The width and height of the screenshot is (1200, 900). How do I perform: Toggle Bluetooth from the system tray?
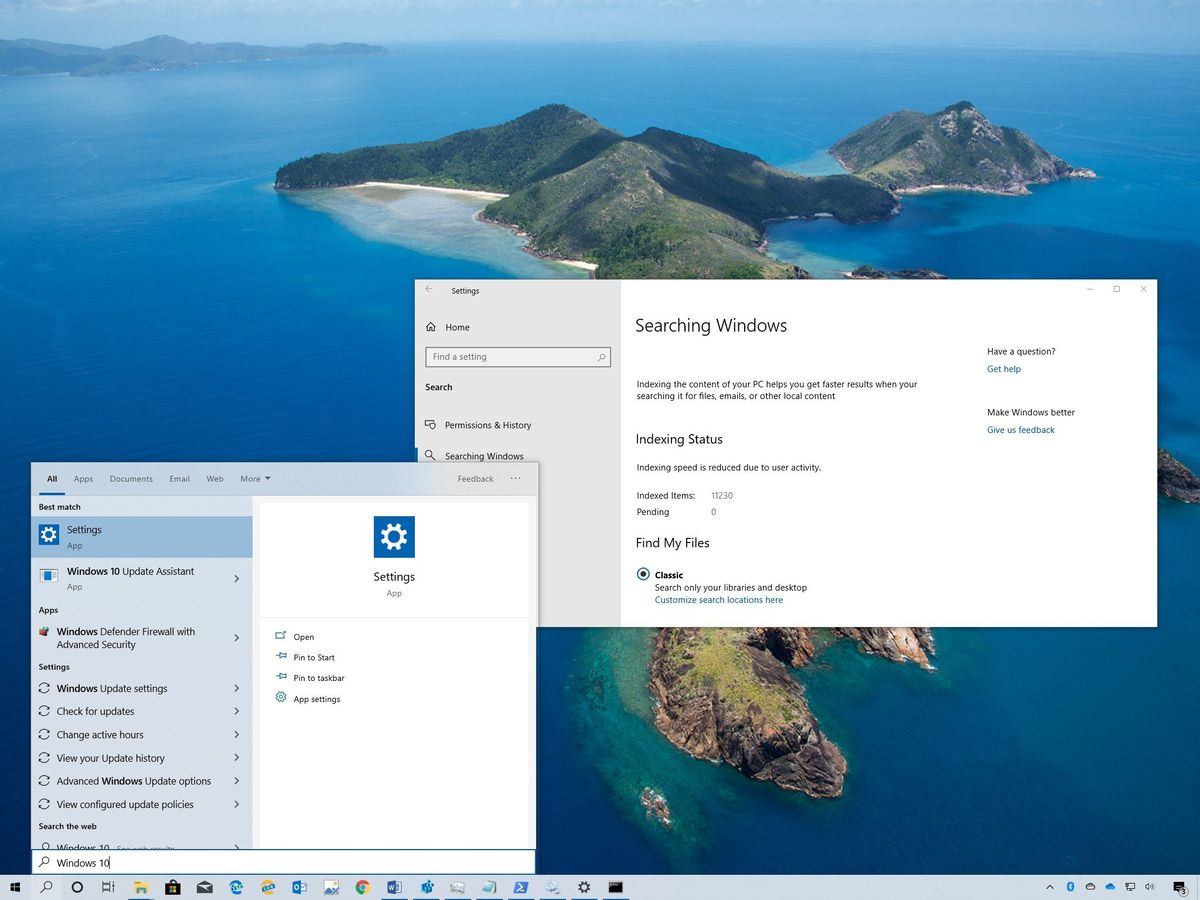click(x=1070, y=887)
